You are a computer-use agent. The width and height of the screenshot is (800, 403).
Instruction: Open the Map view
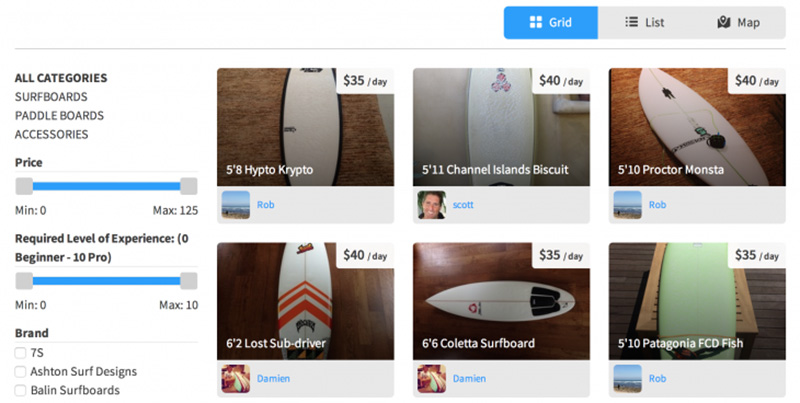coord(738,22)
